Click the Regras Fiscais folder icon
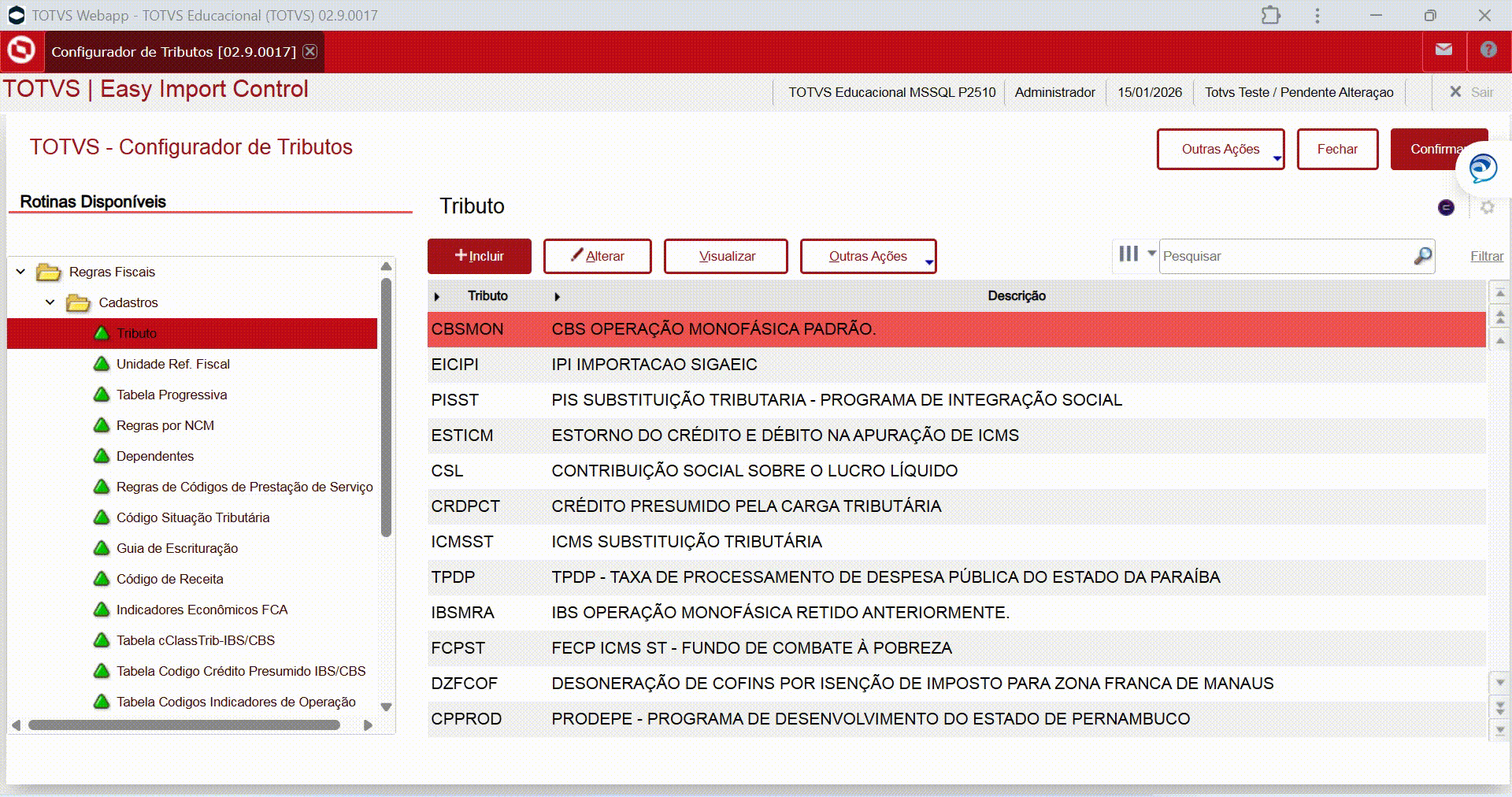This screenshot has height=797, width=1512. pos(49,272)
